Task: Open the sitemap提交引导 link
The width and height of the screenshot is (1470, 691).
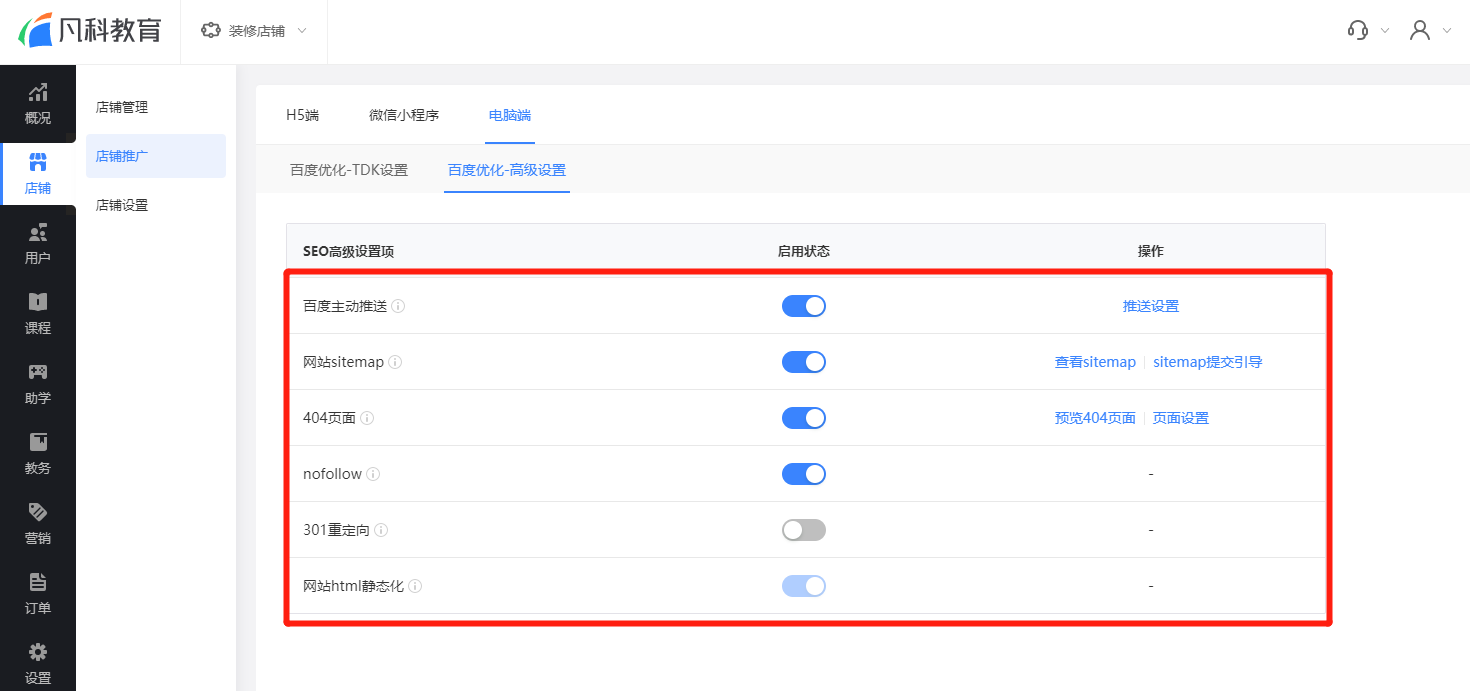Action: [x=1208, y=362]
